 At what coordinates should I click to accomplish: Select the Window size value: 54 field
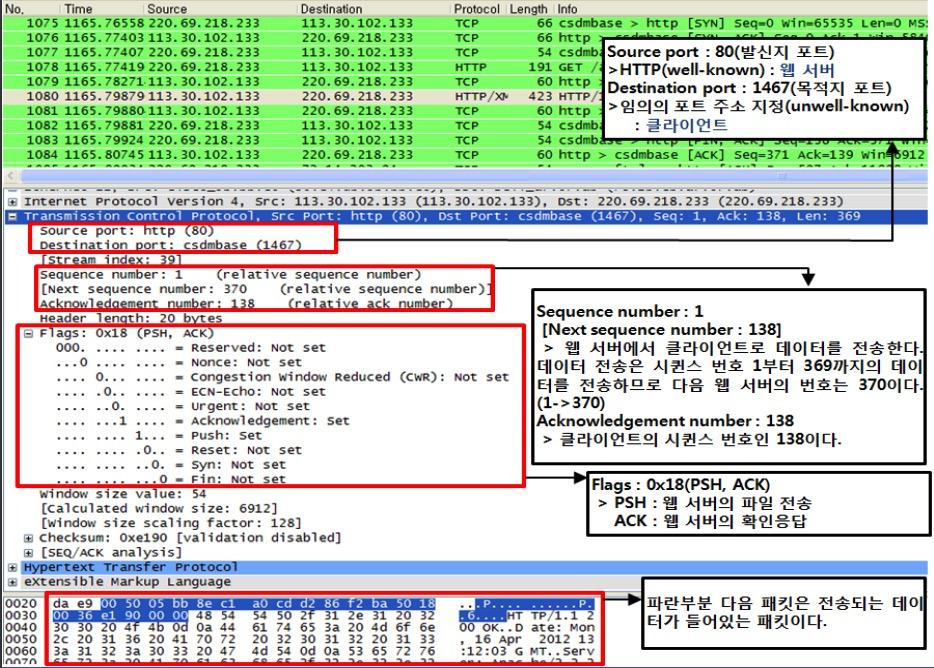click(x=123, y=494)
